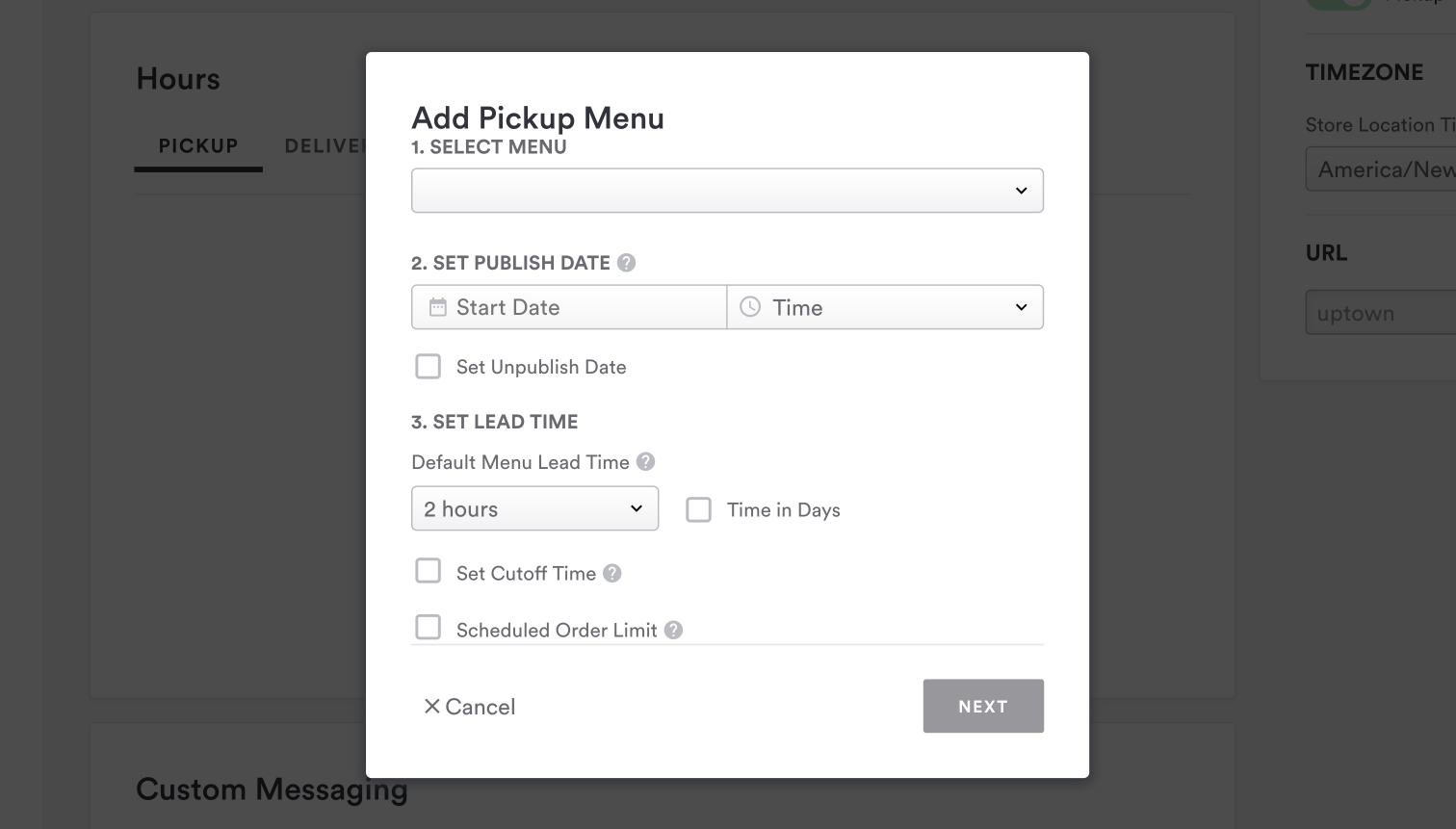Enable the Set Unpublish Date checkbox
1456x829 pixels.
tap(429, 367)
